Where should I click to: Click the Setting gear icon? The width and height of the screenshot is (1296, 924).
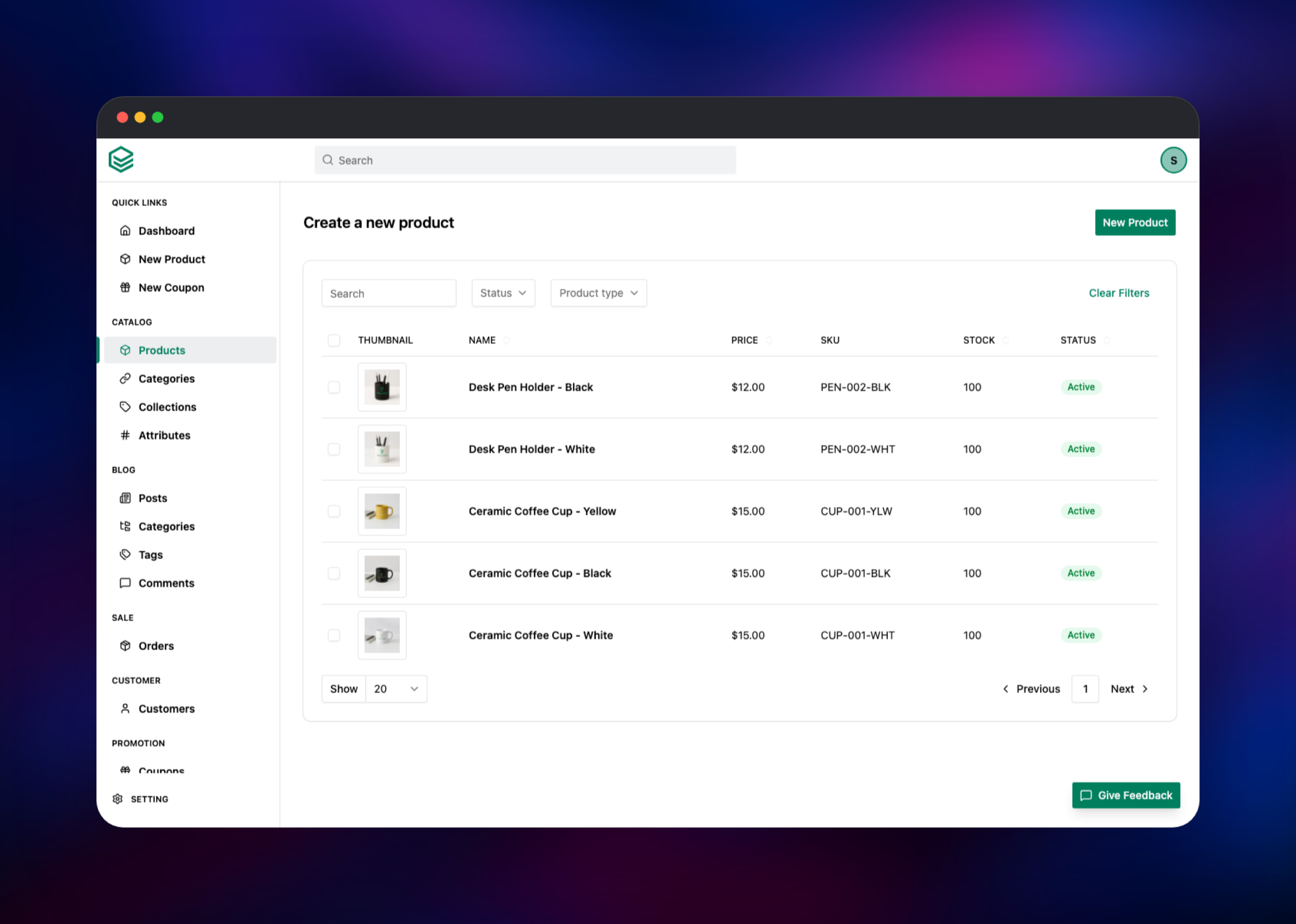coord(118,799)
